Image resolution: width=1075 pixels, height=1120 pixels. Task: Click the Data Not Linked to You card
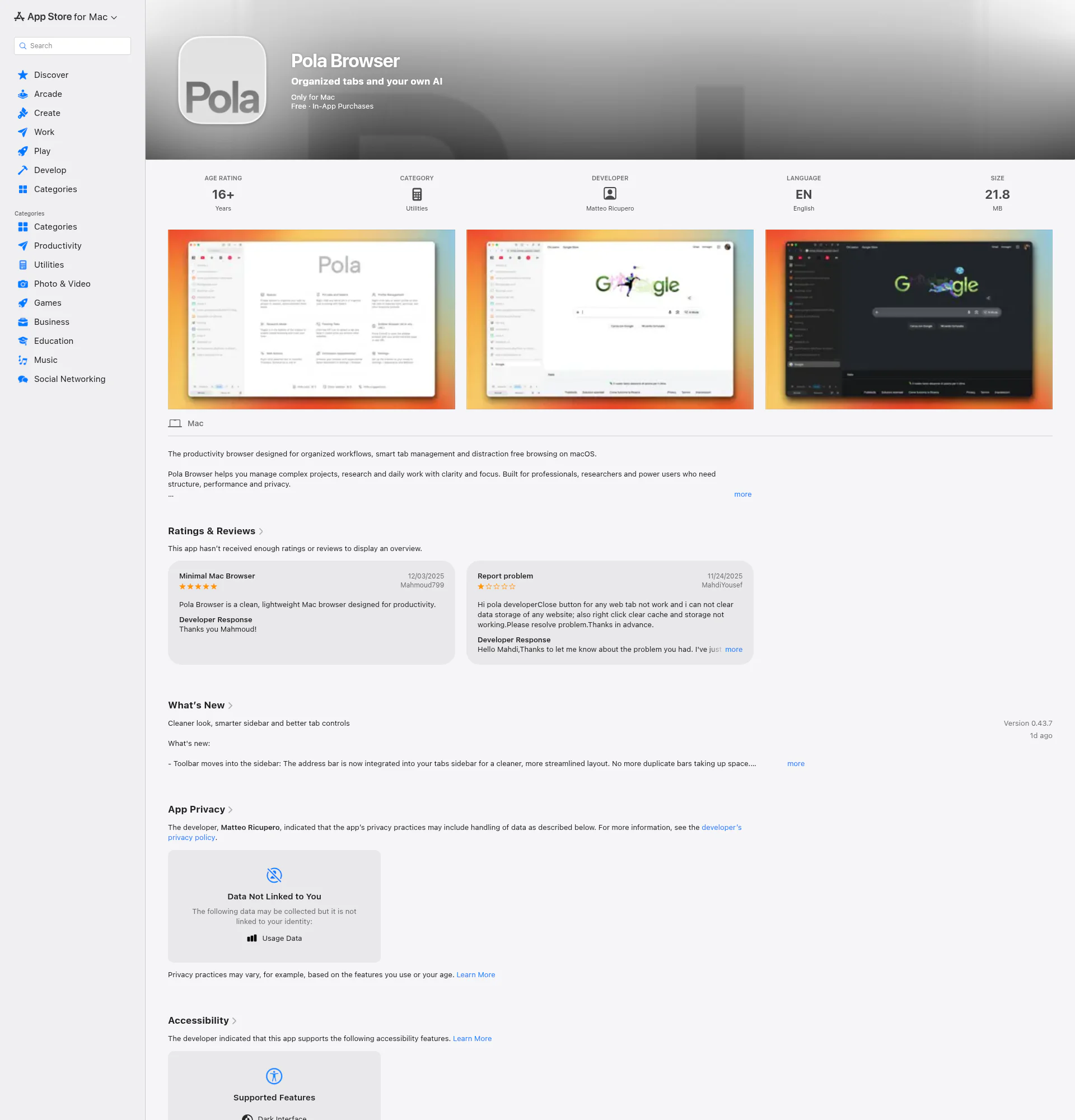click(x=274, y=906)
